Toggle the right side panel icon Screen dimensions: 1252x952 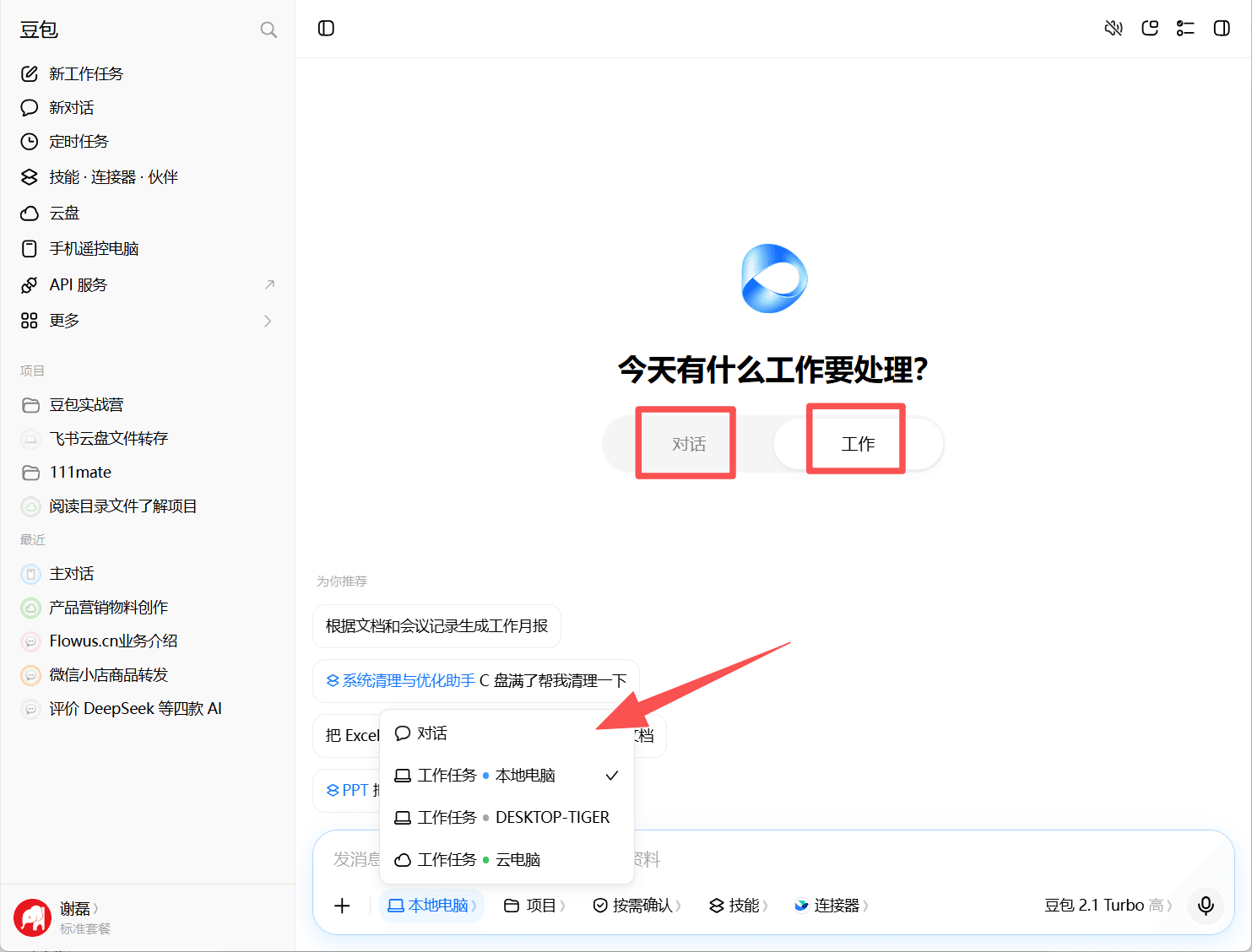pyautogui.click(x=1222, y=29)
